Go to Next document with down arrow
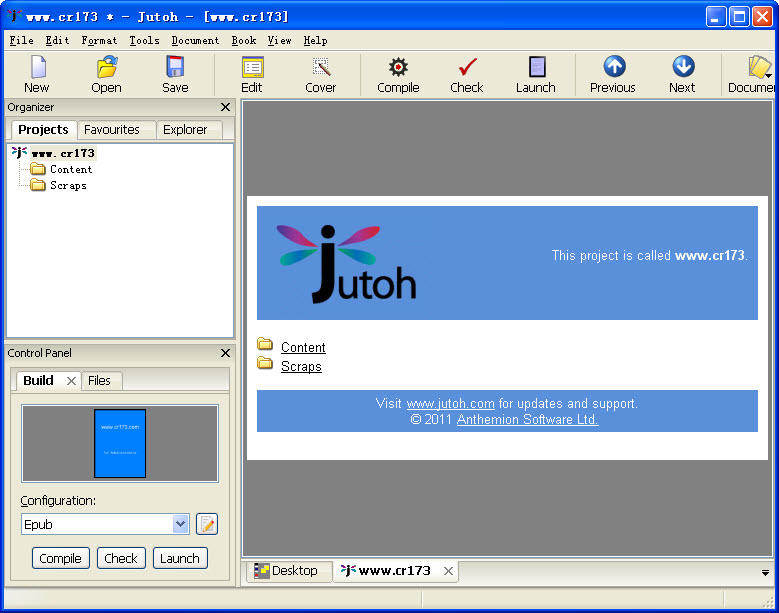The height and width of the screenshot is (613, 779). coord(683,67)
